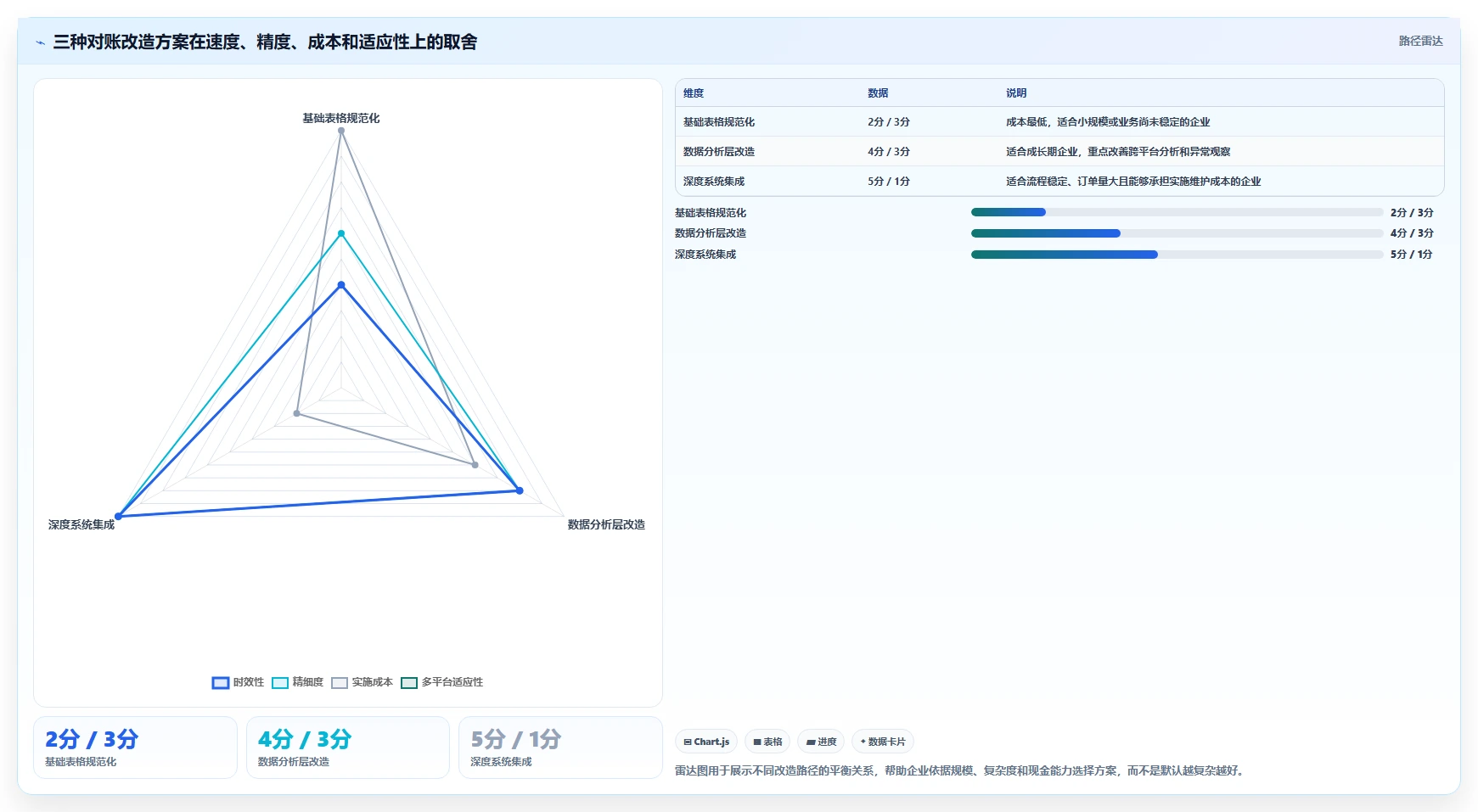Toggle the 实施成本 legend swatch
Screen dimensions: 1478x812
tap(340, 683)
